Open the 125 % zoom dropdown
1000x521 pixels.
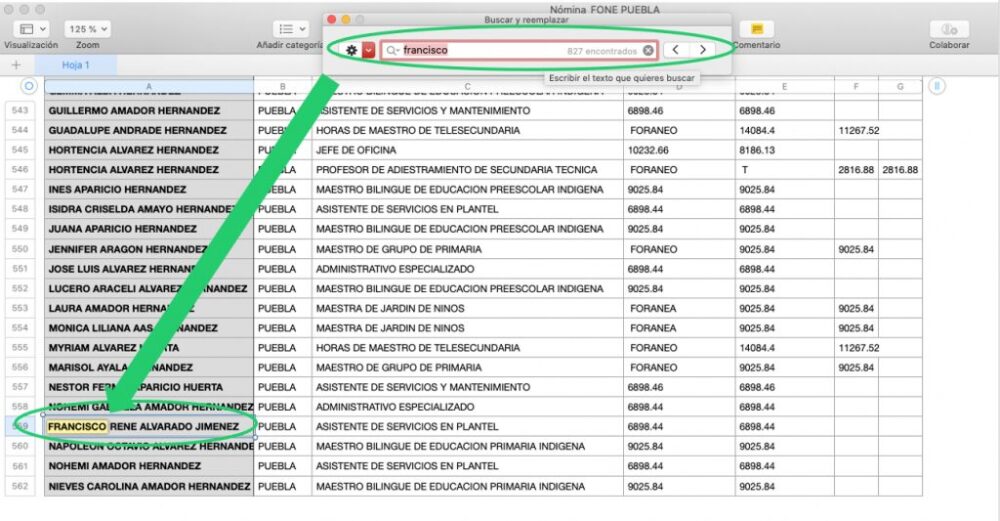coord(87,29)
